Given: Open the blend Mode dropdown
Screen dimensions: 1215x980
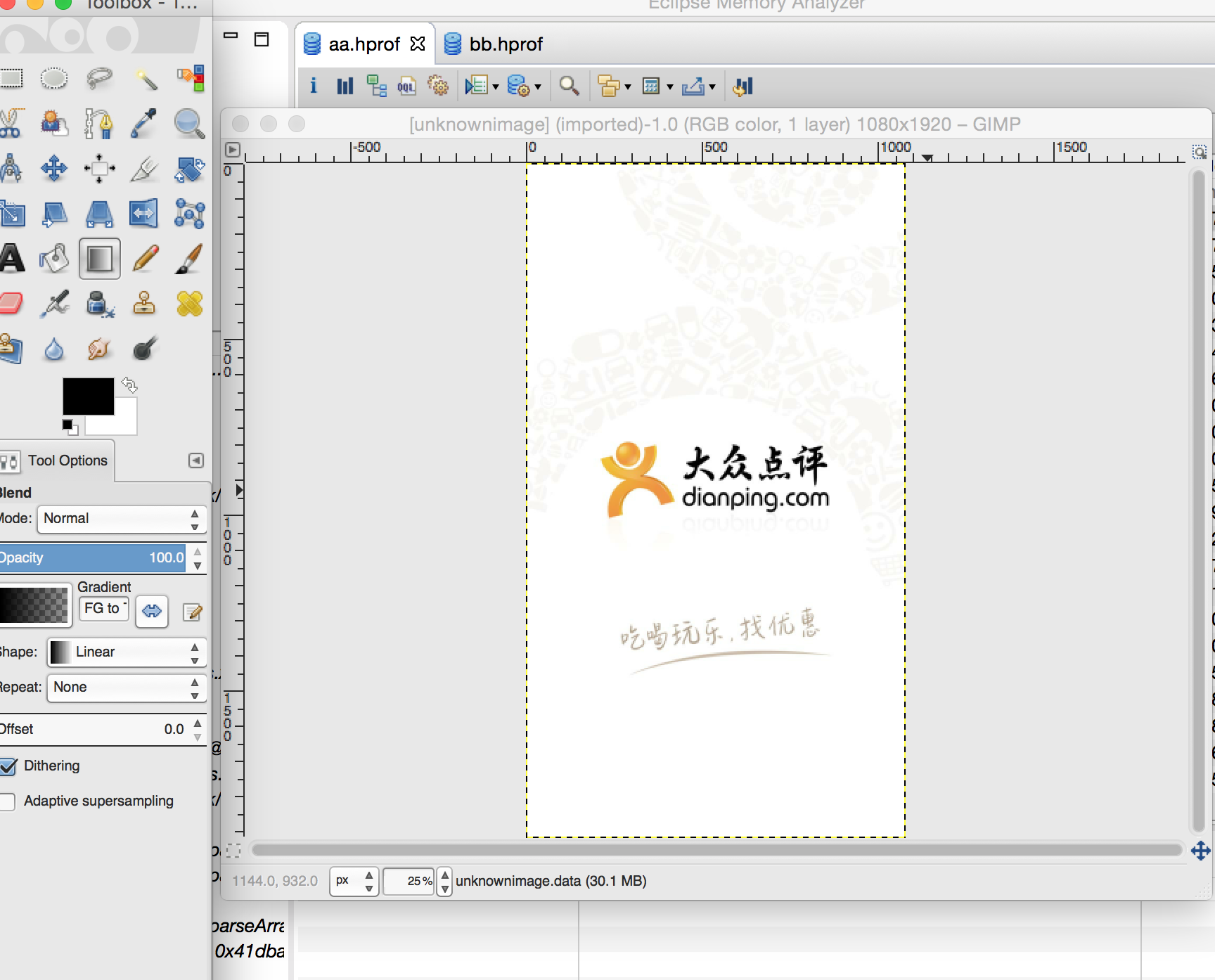Looking at the screenshot, I should [122, 519].
